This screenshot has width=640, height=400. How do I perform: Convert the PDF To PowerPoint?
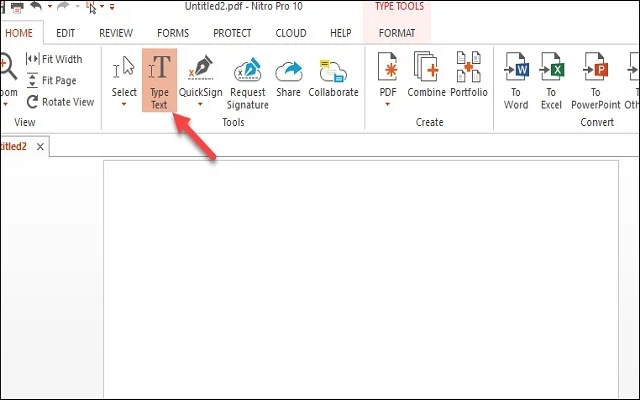click(x=596, y=81)
